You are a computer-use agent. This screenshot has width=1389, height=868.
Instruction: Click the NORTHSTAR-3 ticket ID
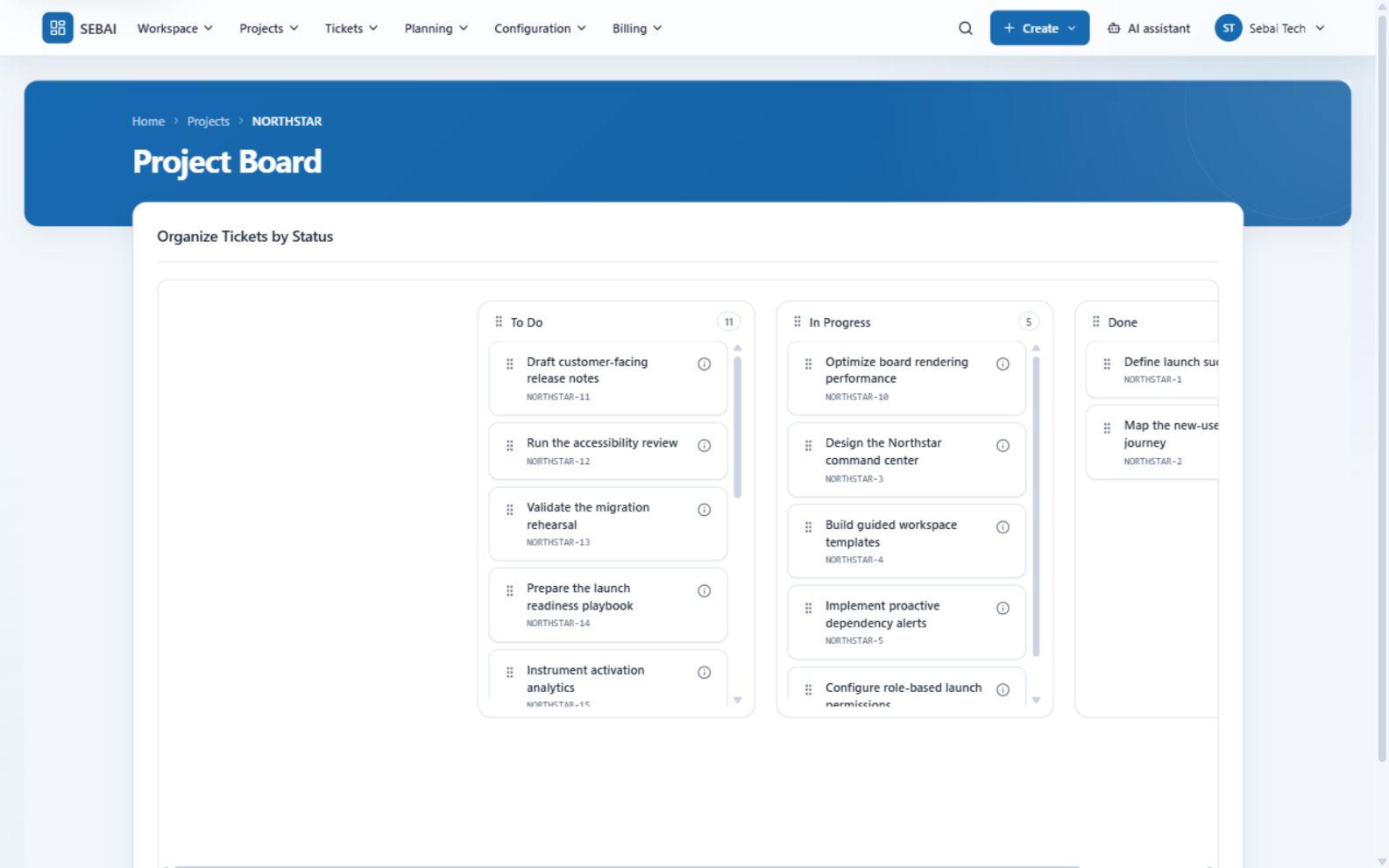pos(854,479)
